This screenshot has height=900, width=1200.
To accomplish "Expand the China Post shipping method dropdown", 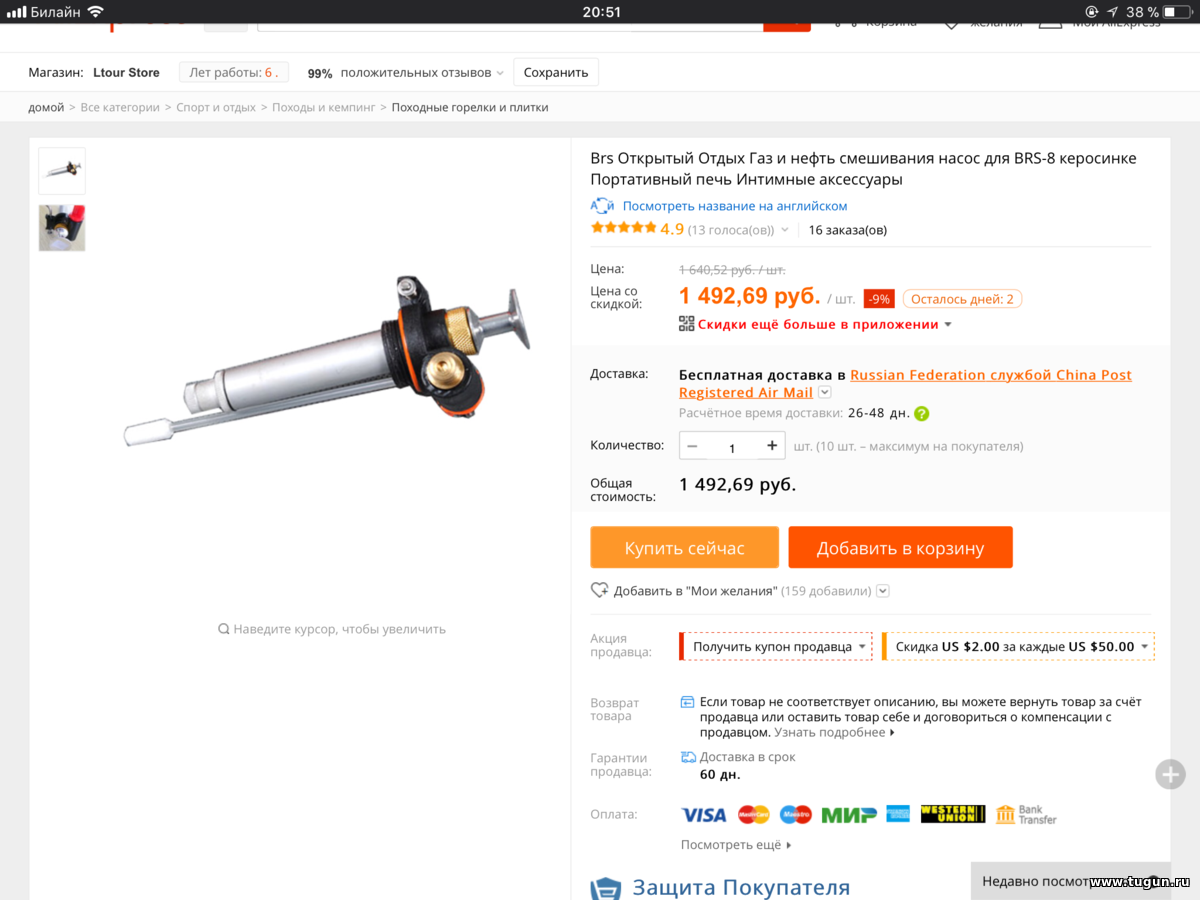I will tap(825, 393).
